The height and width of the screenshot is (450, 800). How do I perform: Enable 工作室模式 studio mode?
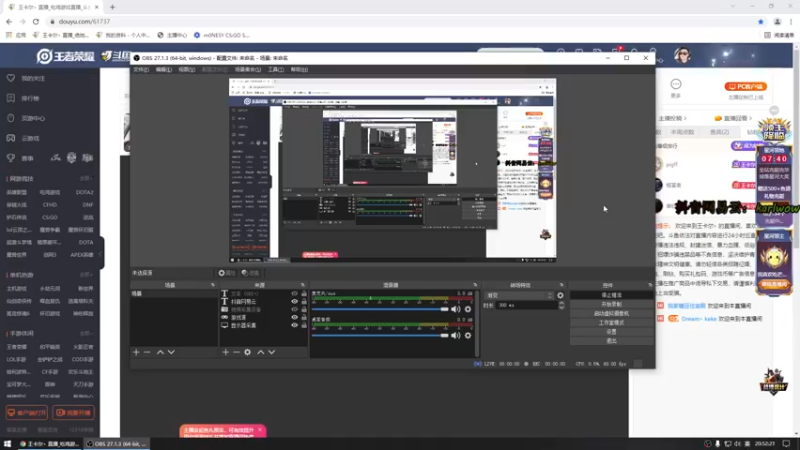[x=611, y=322]
